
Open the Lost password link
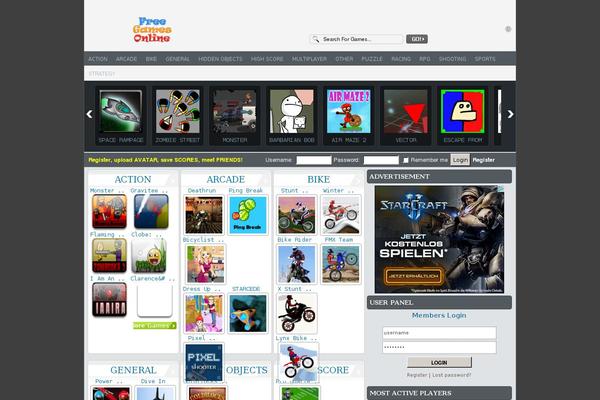coord(452,375)
